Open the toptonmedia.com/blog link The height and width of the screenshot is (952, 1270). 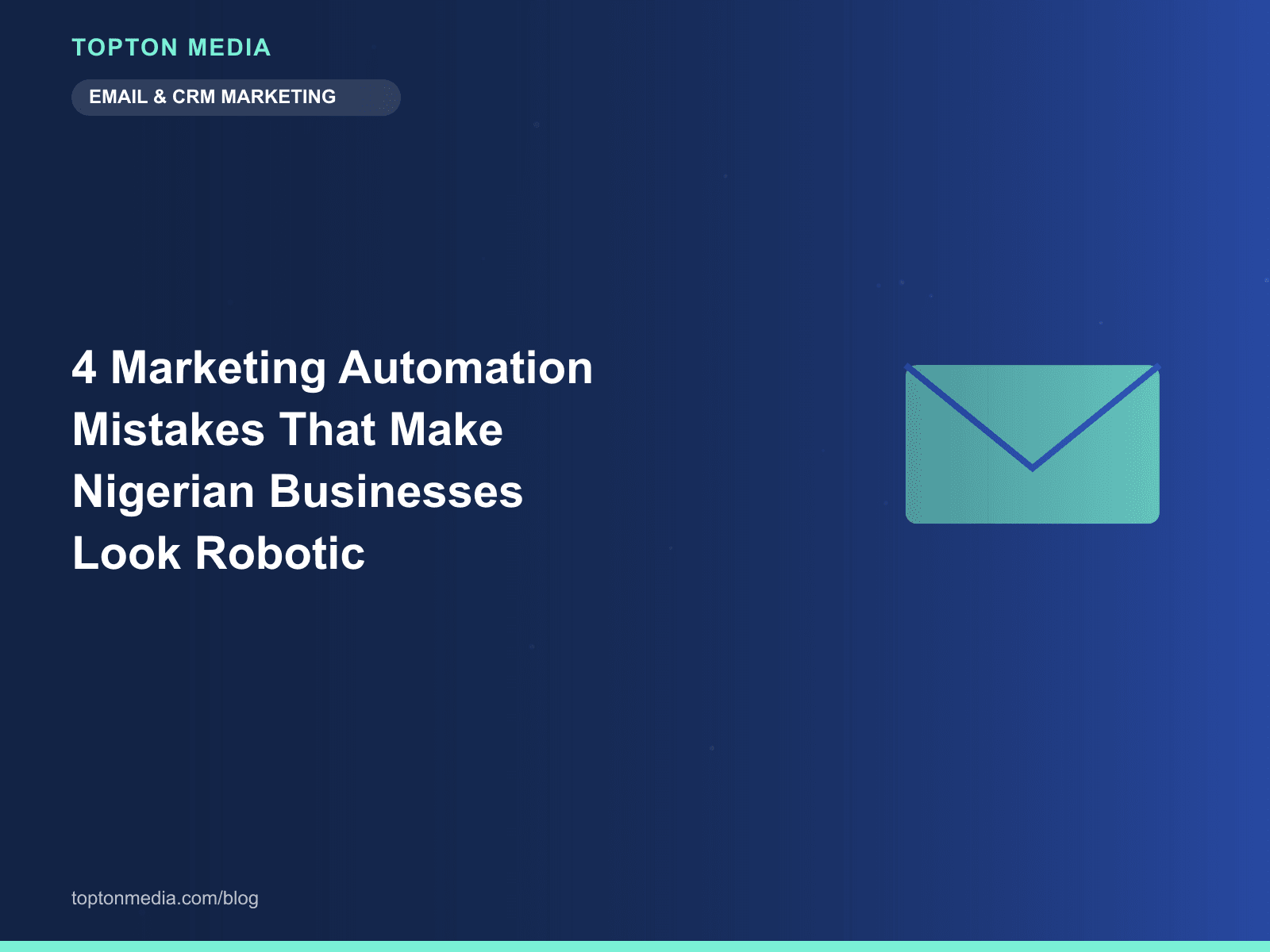pos(165,898)
